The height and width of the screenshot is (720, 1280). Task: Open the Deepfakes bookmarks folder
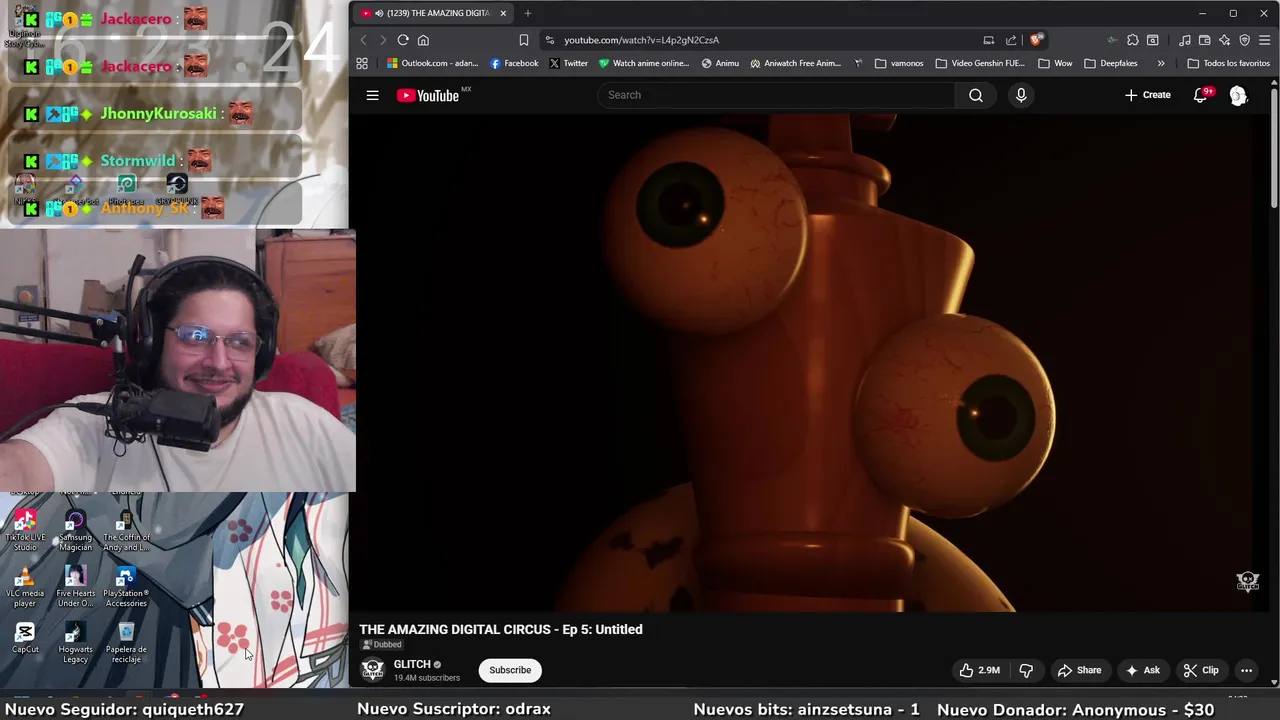click(x=1110, y=63)
